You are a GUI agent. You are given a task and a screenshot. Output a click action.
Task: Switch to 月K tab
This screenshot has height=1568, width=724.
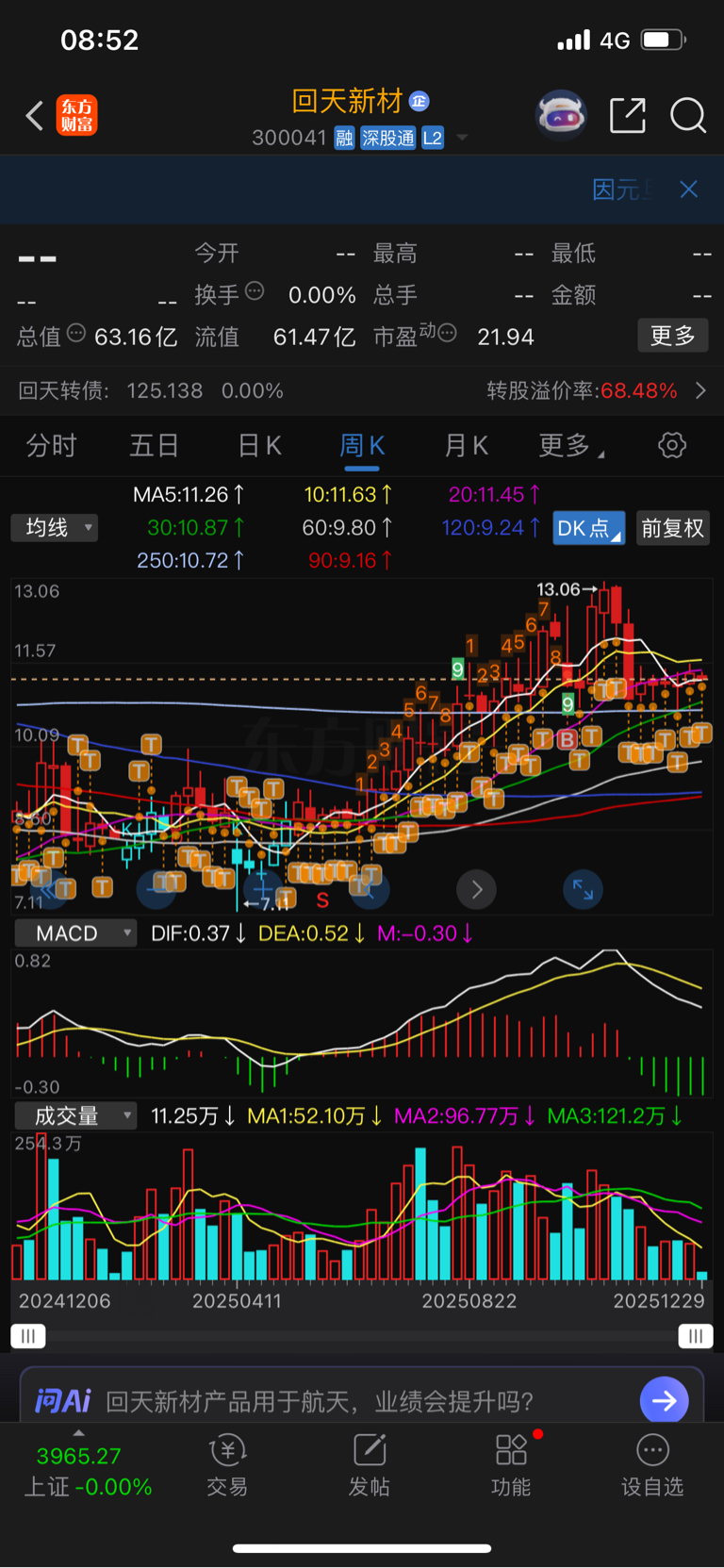pos(466,445)
